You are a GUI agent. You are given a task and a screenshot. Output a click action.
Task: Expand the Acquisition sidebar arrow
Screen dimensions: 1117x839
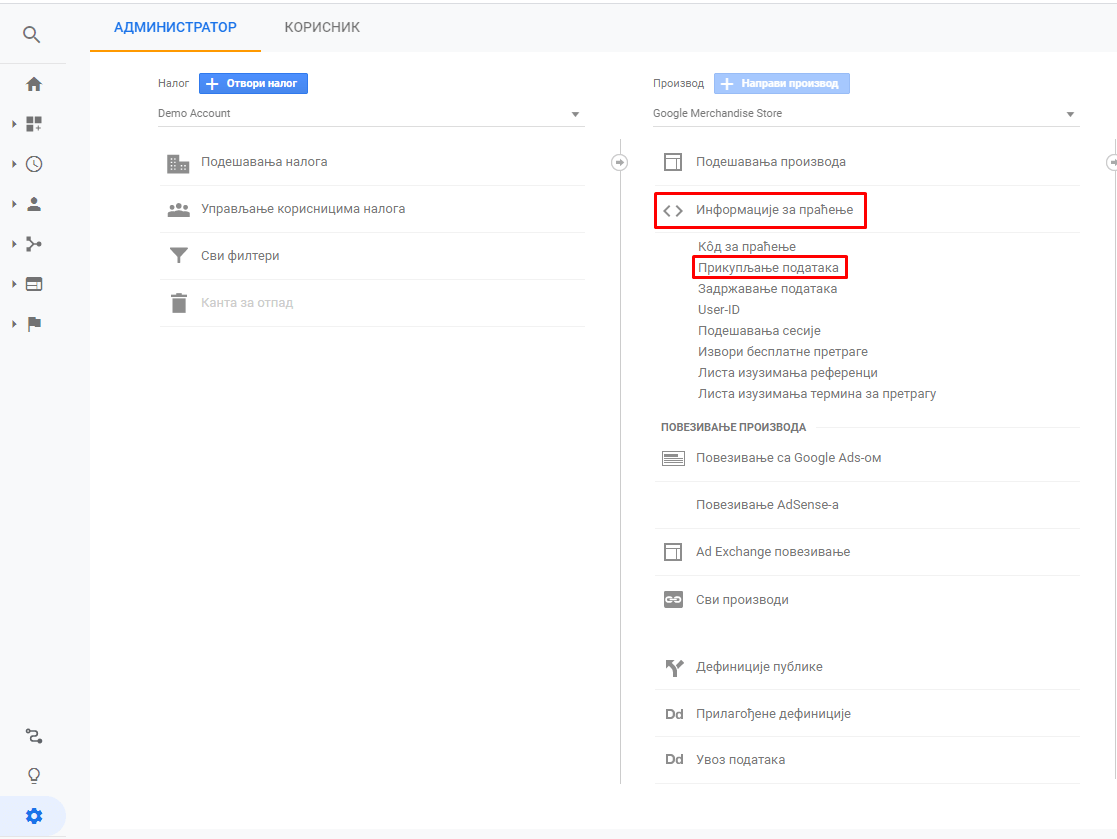click(14, 244)
